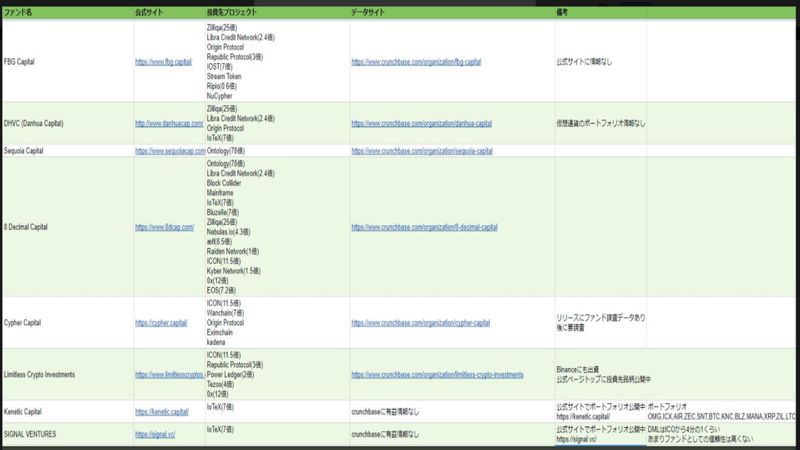Select the 投資先プロジェクト header cell
The height and width of the screenshot is (450, 800).
[x=234, y=11]
